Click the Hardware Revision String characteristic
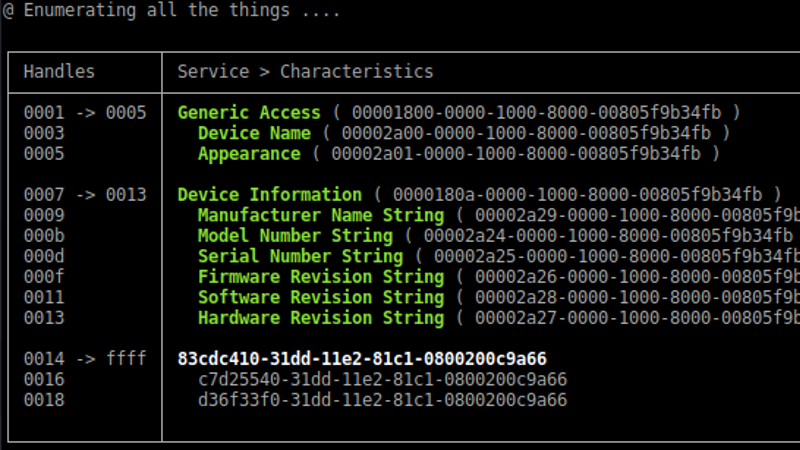 click(320, 318)
